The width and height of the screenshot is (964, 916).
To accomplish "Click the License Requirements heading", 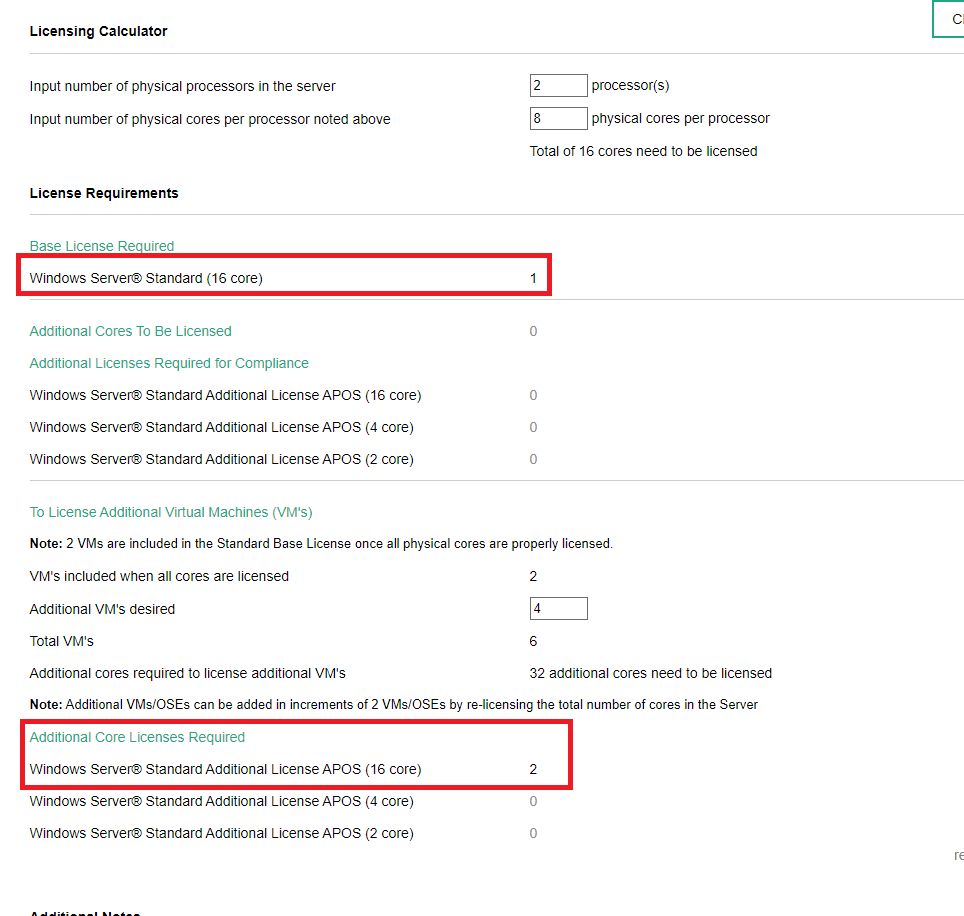I will pyautogui.click(x=104, y=193).
